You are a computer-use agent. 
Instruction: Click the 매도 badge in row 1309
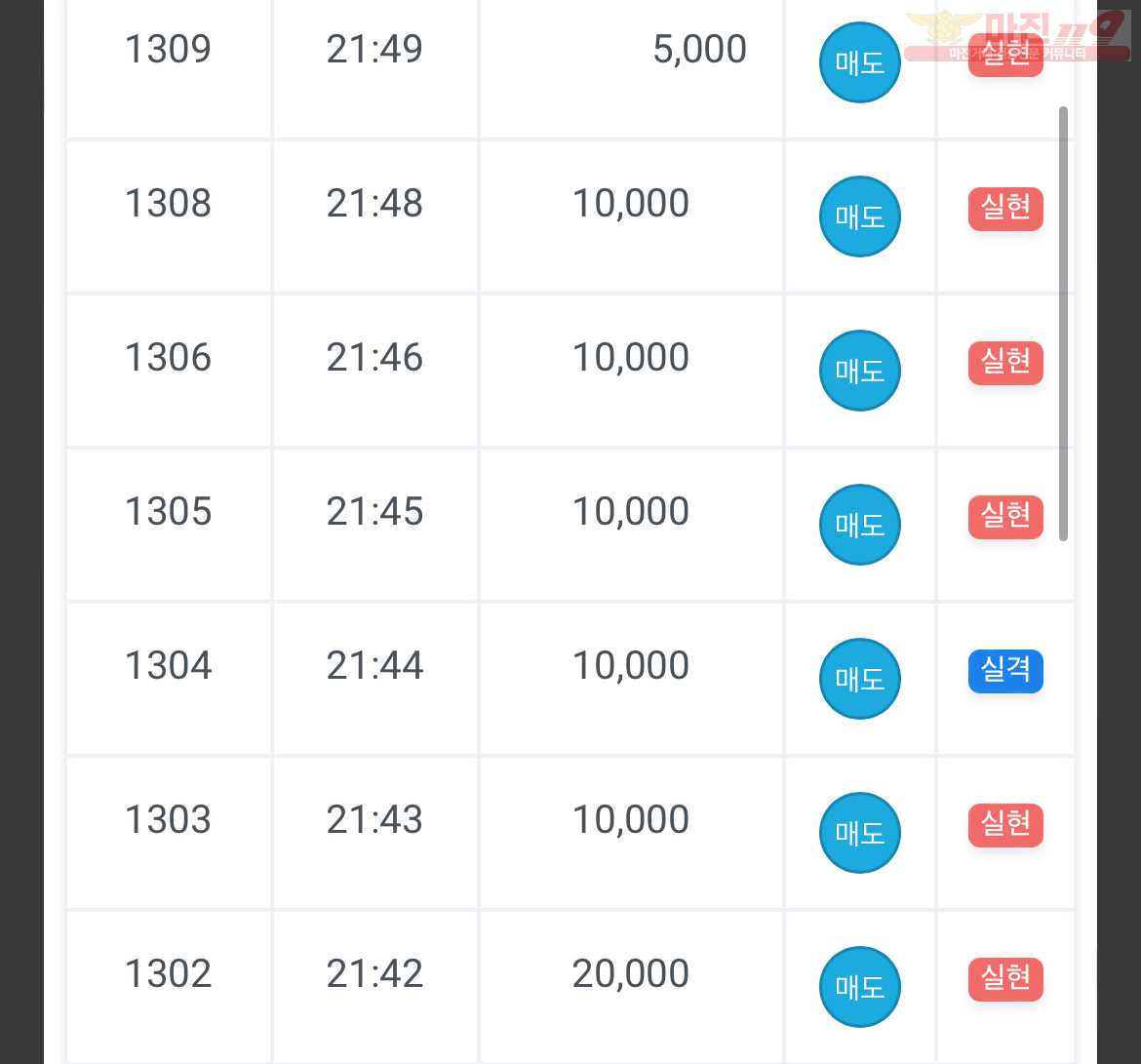(x=859, y=62)
